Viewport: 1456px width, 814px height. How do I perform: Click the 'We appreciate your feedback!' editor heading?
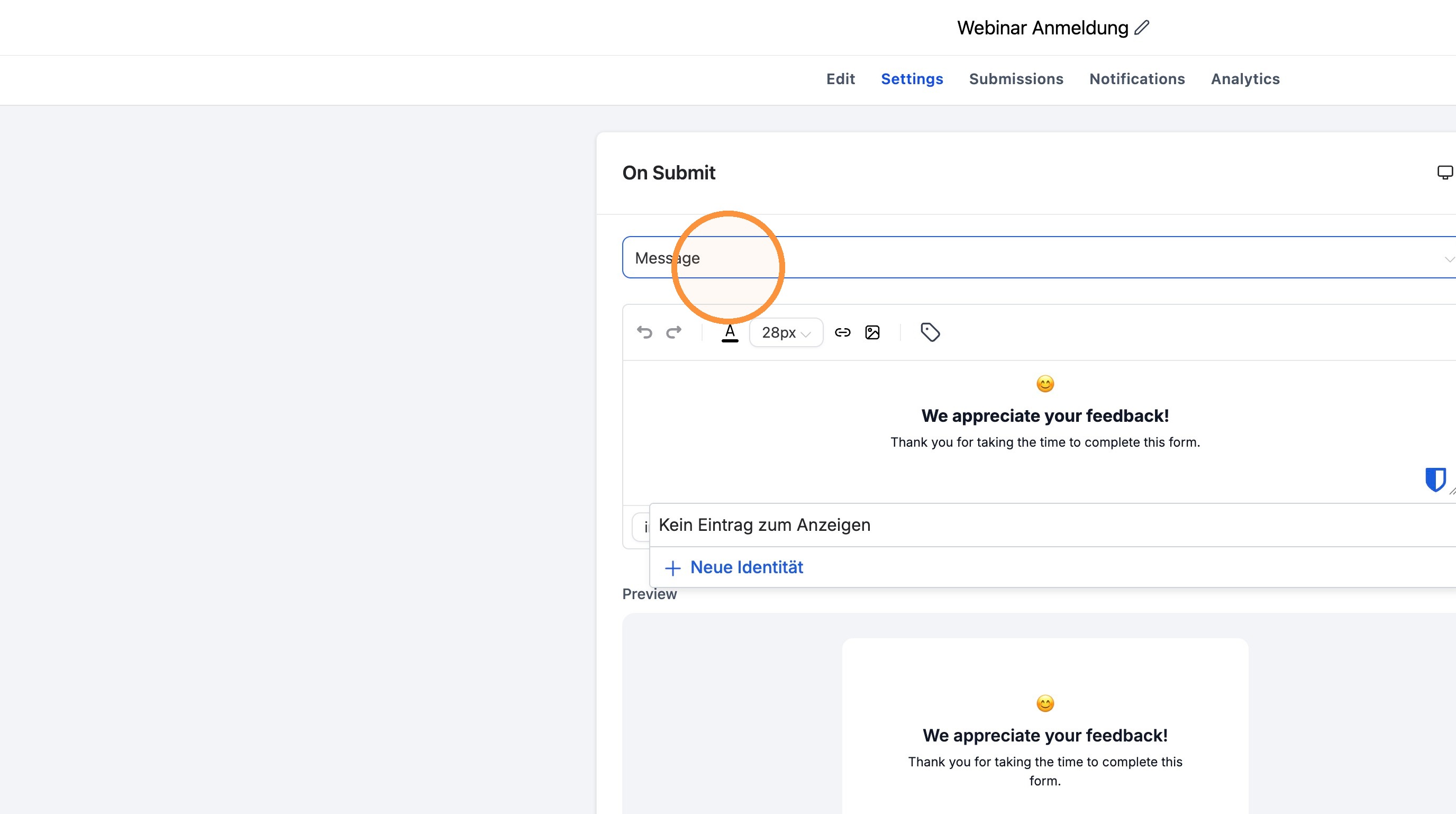click(x=1045, y=416)
